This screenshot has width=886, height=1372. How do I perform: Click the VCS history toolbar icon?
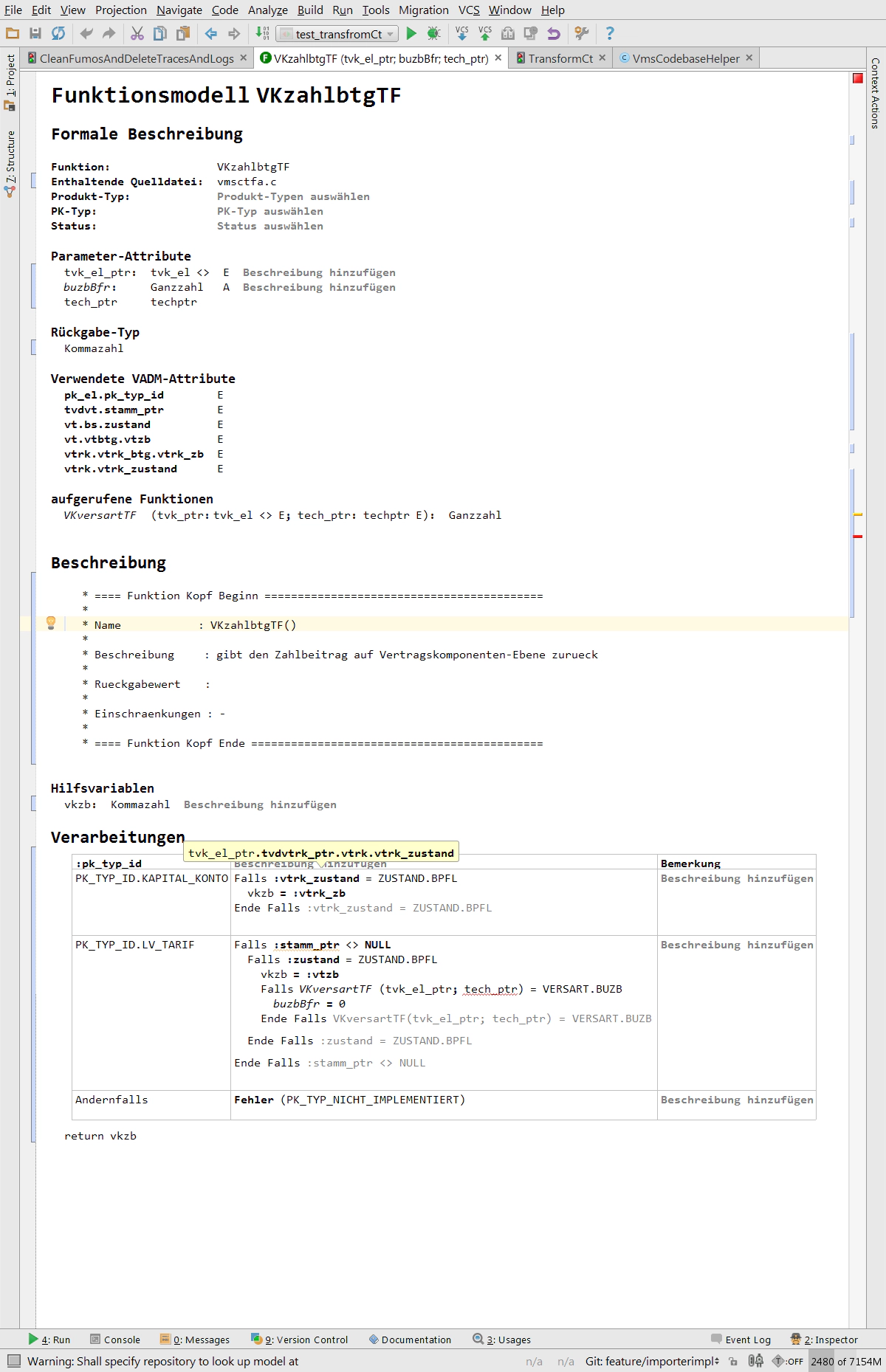508,33
